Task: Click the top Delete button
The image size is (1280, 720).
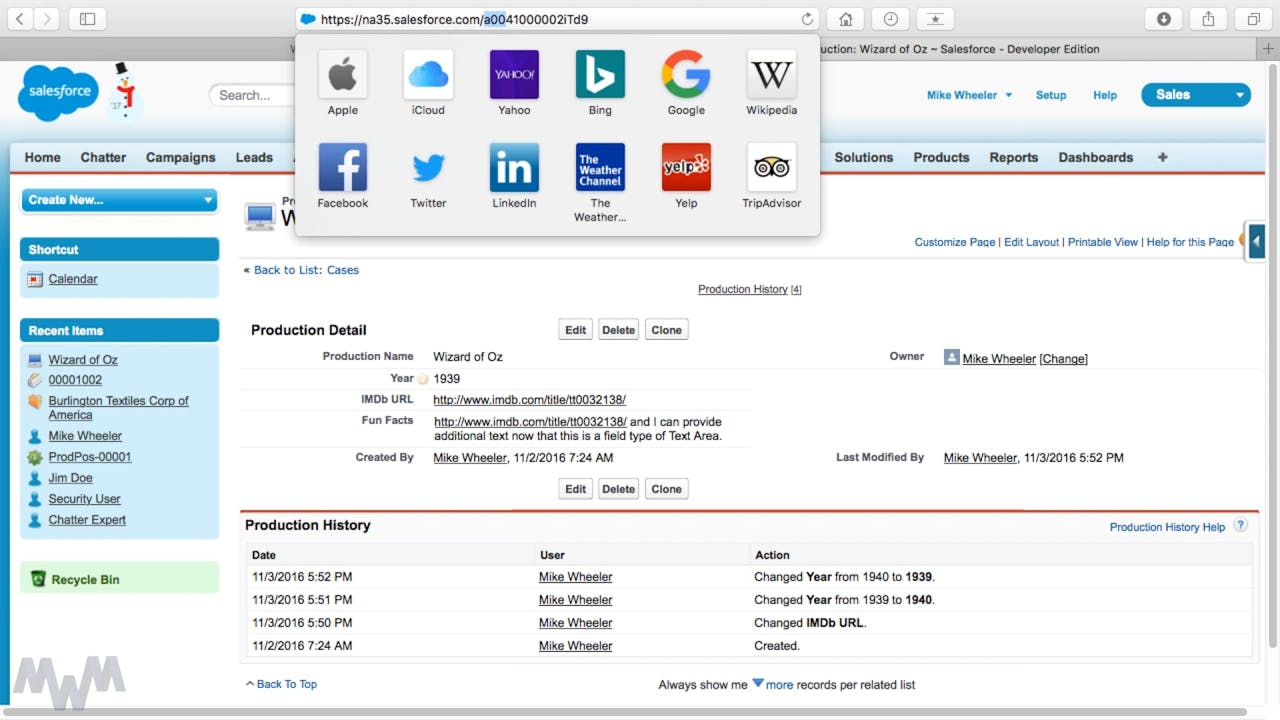Action: 618,330
